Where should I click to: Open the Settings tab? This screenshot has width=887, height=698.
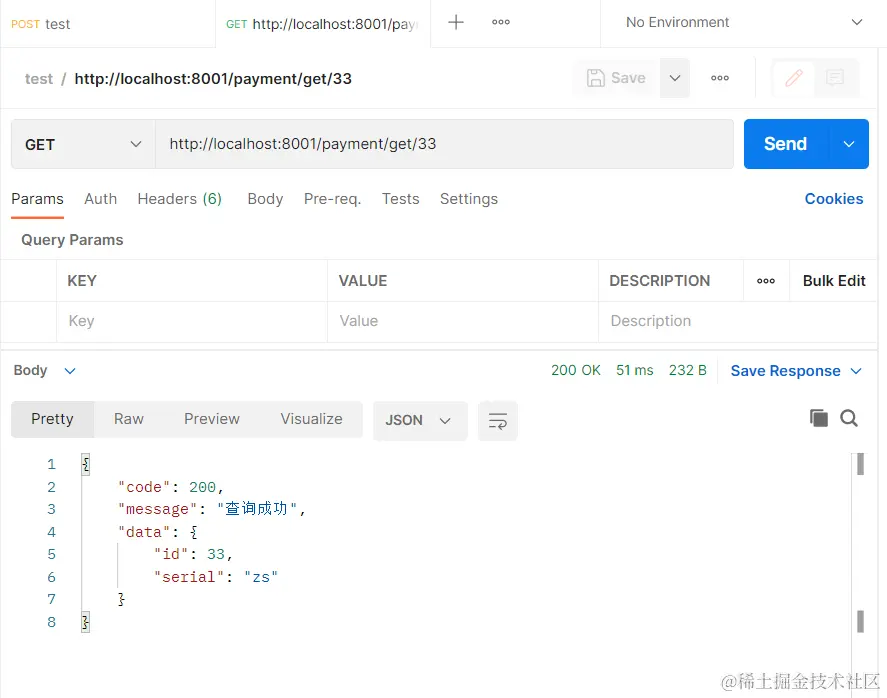click(469, 199)
